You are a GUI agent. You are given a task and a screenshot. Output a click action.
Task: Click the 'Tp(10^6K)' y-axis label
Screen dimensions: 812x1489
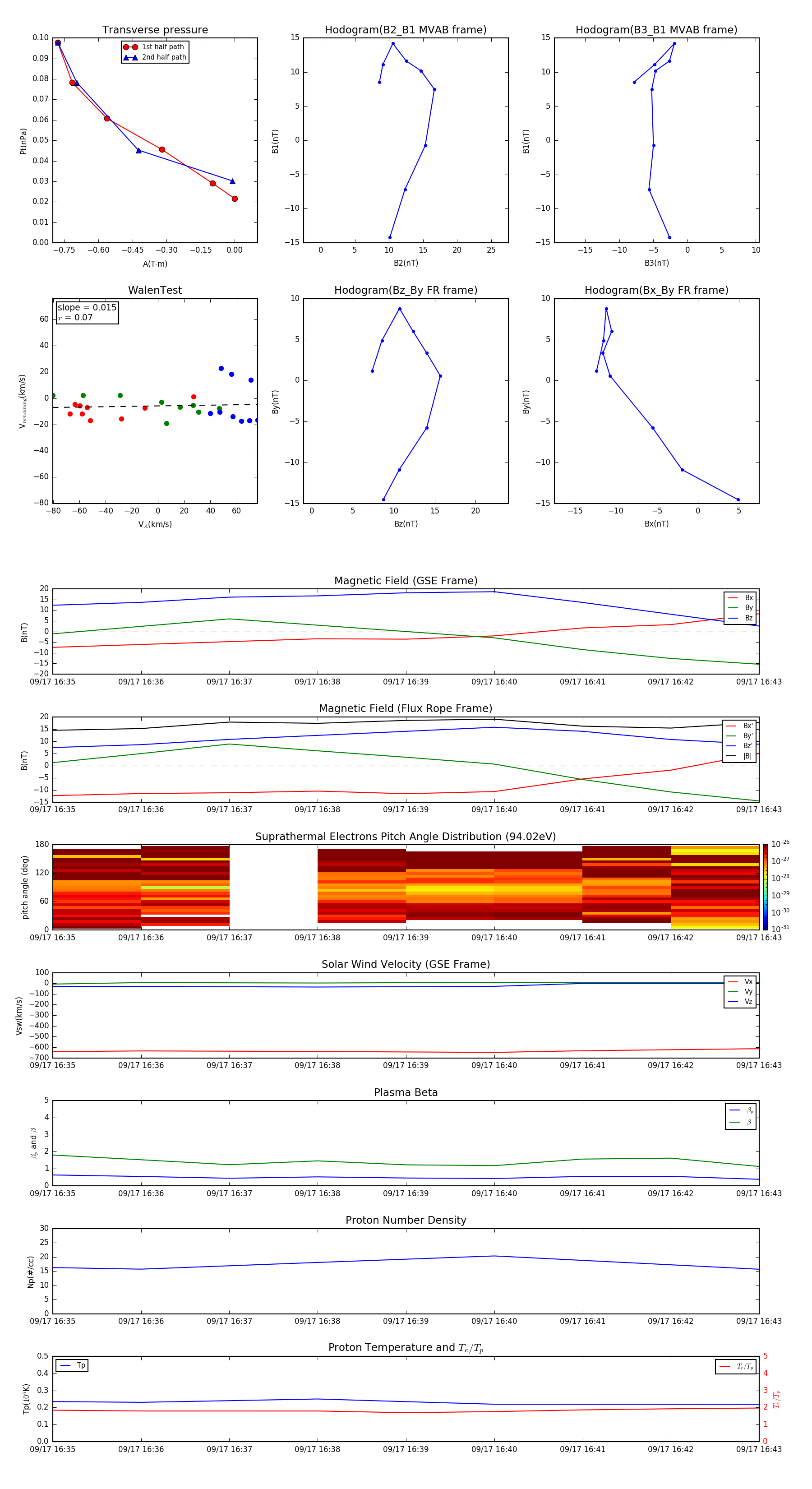coord(26,1399)
